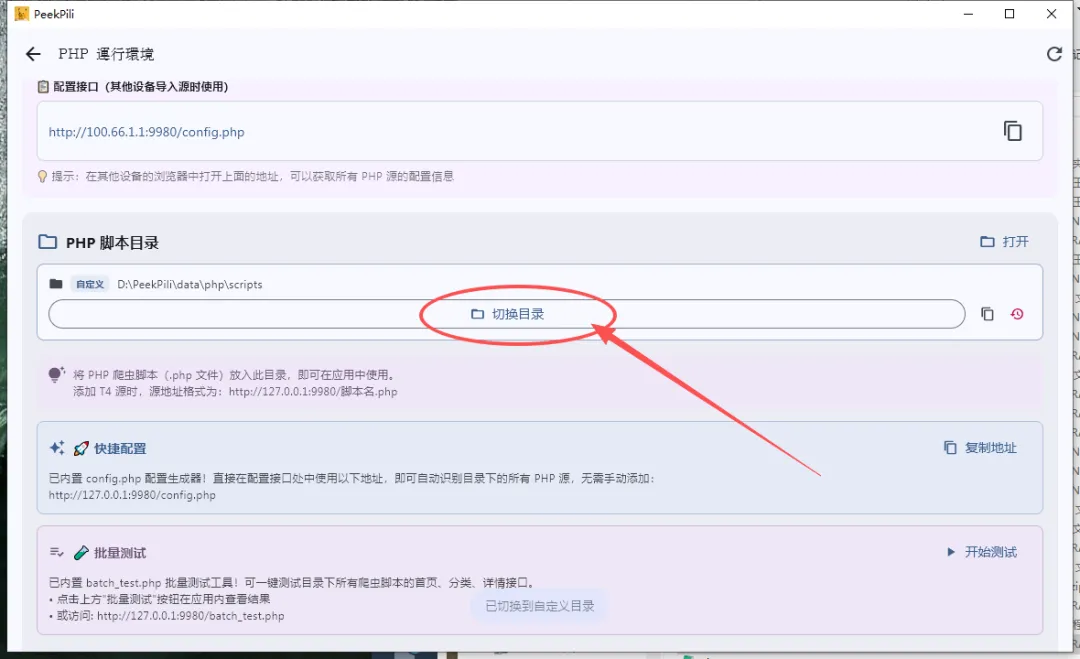
Task: Click the dark folder icon beside 自定义
Action: click(56, 284)
